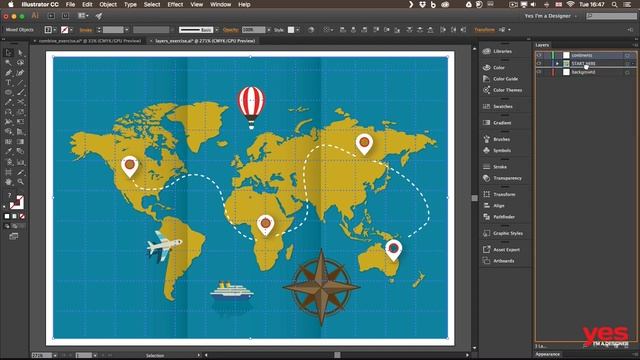Screen dimensions: 640x360
Task: Select the Layers panel tab
Action: (542, 45)
